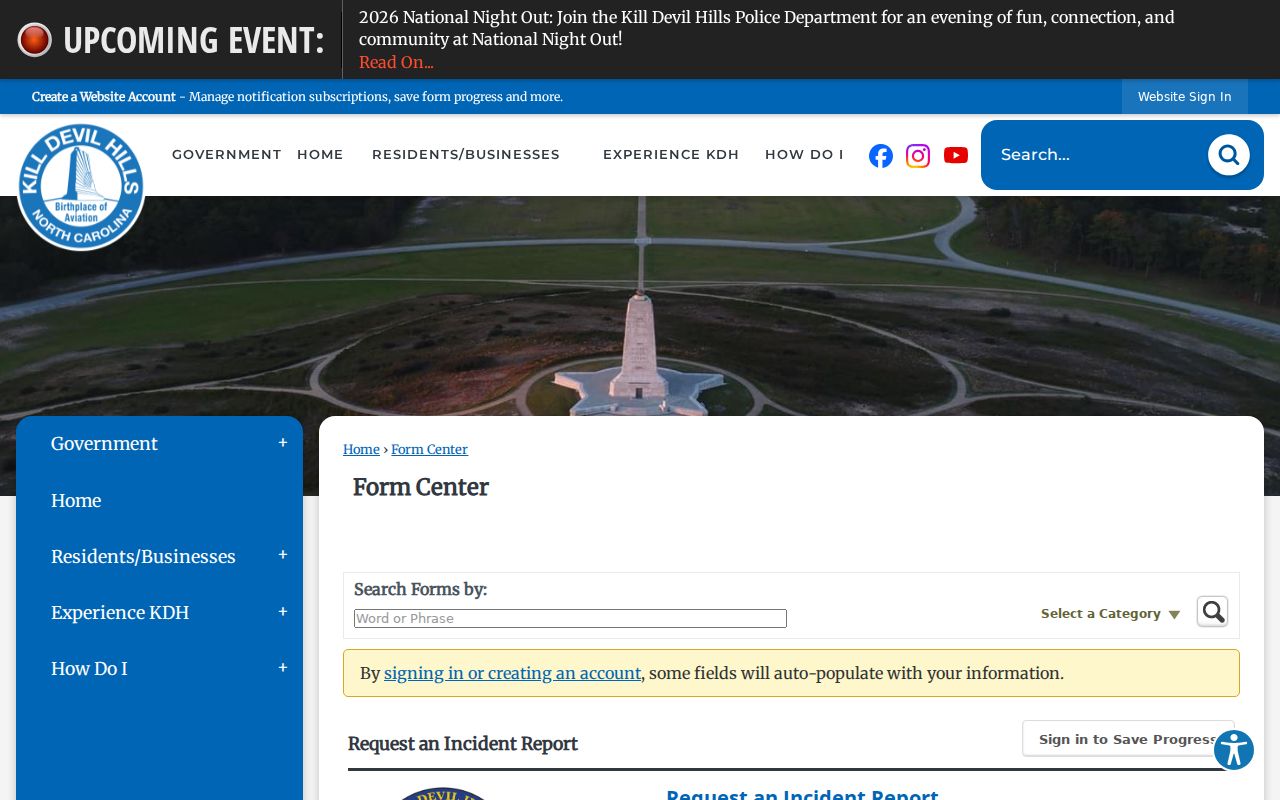Click the Residents/Businesses sidebar link

tap(143, 556)
